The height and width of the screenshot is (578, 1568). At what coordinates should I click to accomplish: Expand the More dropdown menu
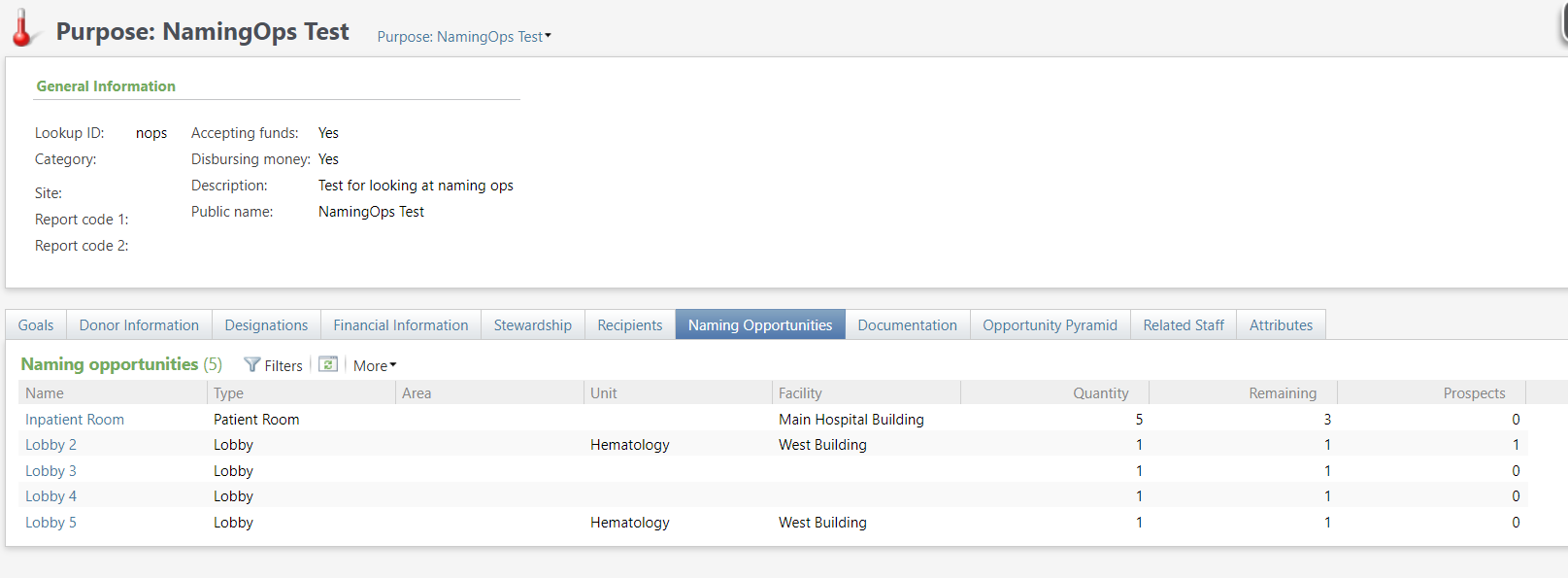click(x=374, y=366)
